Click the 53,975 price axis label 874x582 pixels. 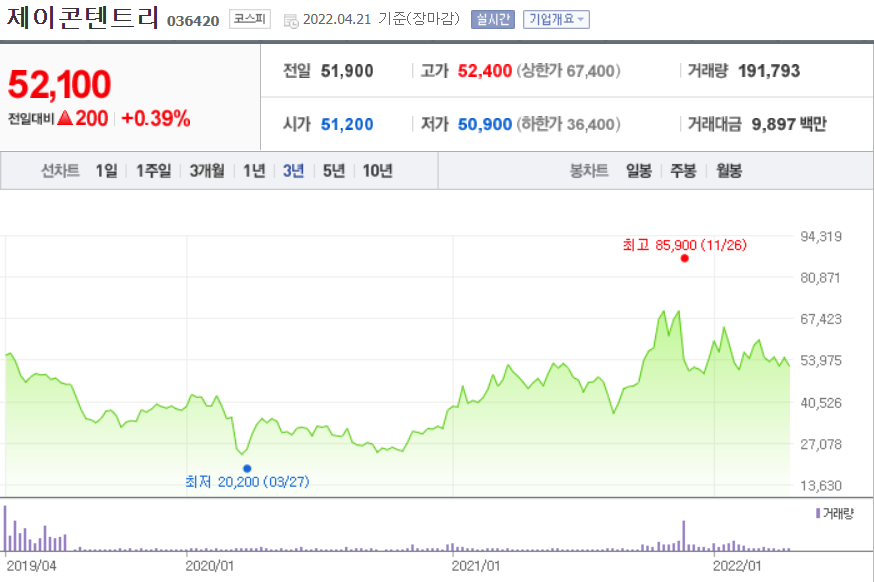coord(820,361)
